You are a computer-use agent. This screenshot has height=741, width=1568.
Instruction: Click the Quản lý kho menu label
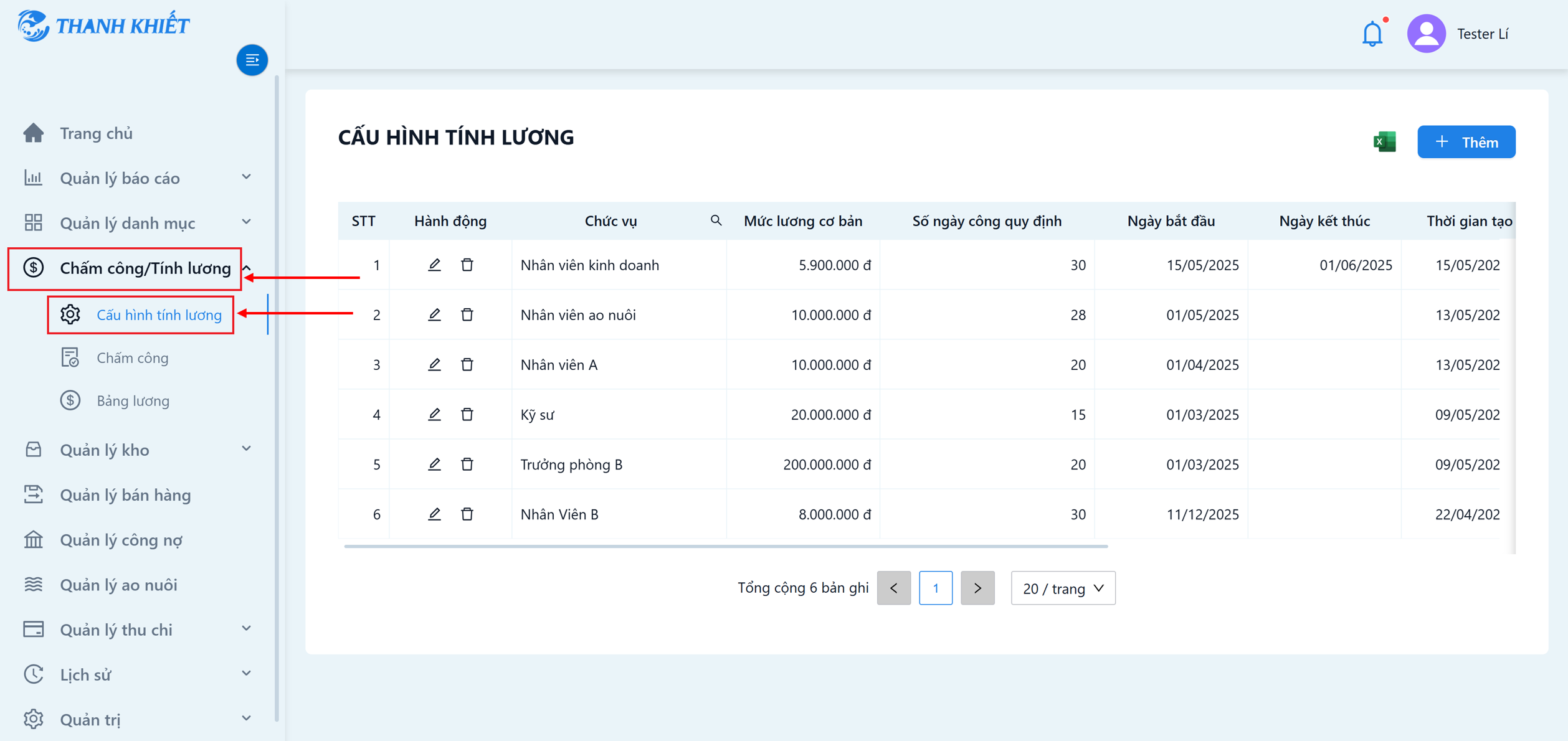pyautogui.click(x=105, y=450)
